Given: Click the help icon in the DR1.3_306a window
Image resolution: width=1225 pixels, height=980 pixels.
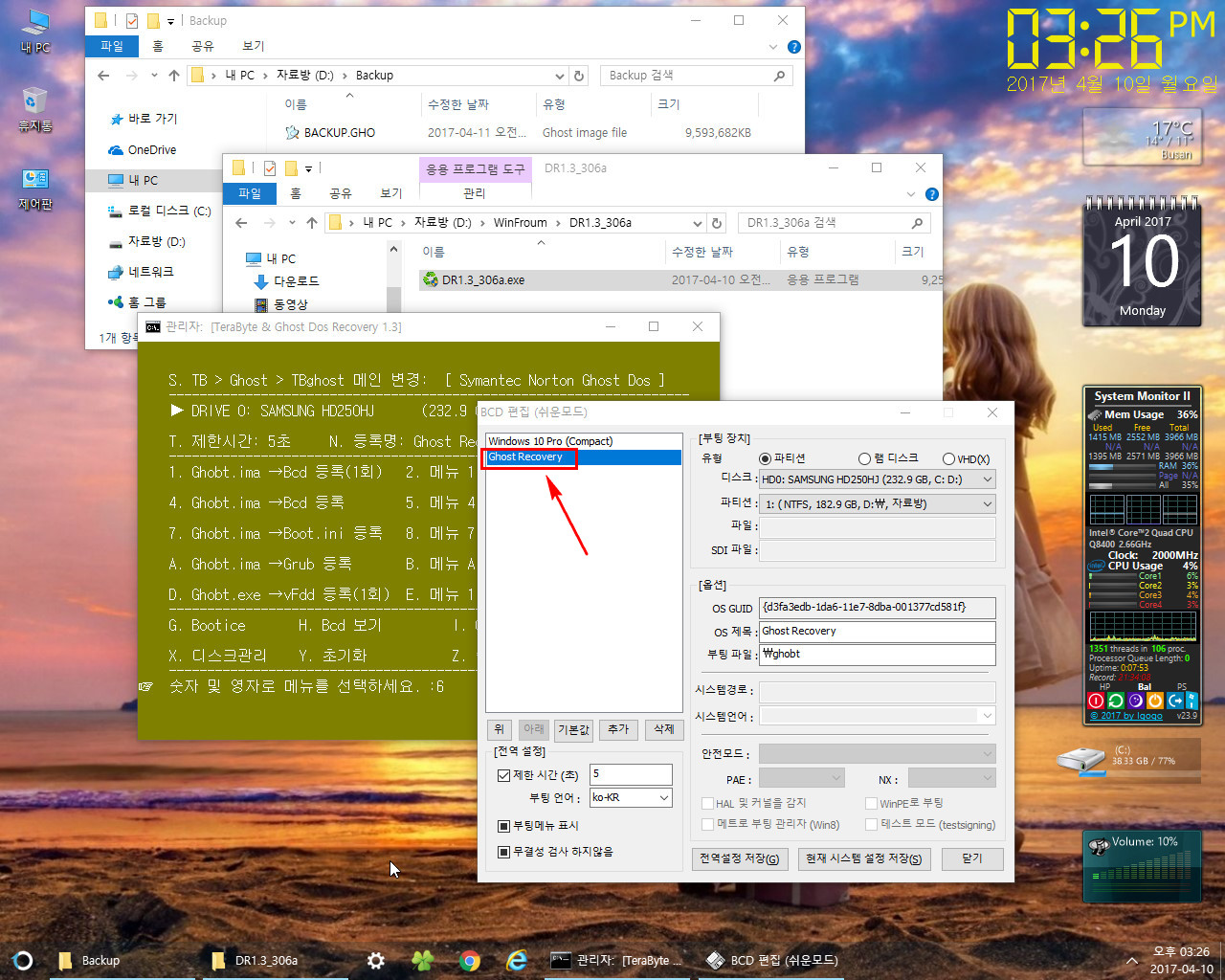Looking at the screenshot, I should [931, 194].
